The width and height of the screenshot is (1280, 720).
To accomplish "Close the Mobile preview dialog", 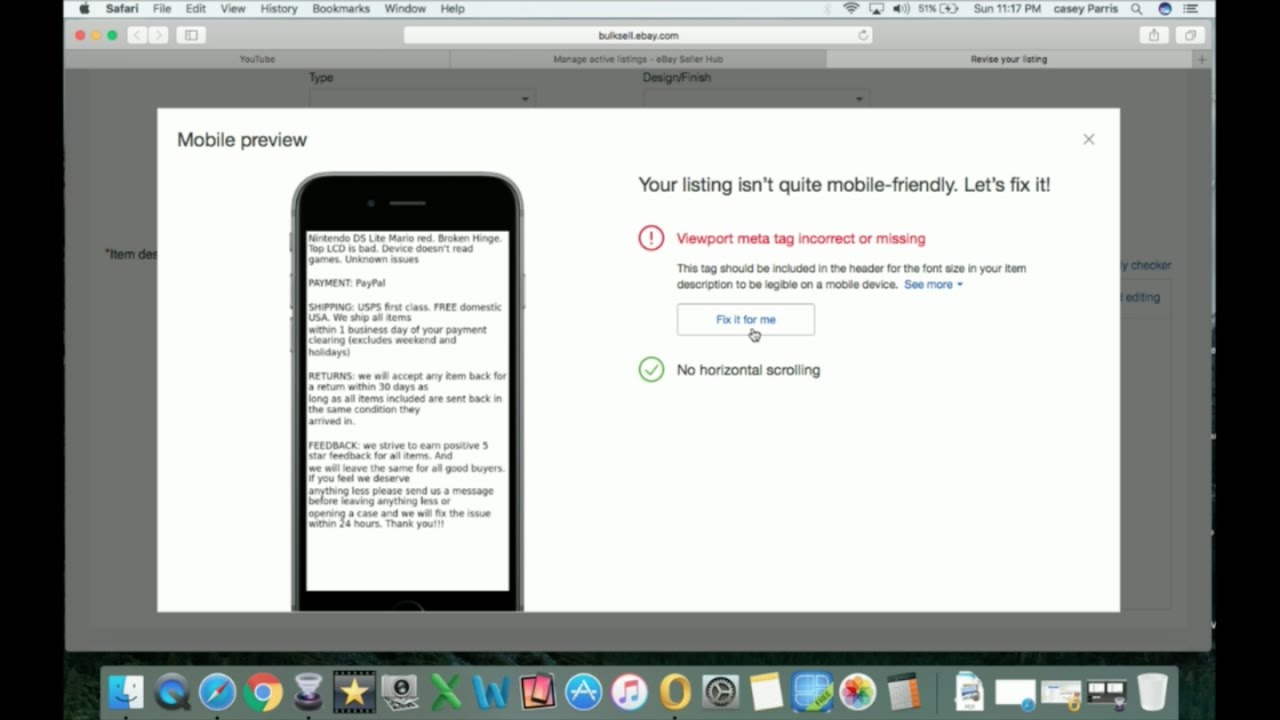I will (1089, 140).
